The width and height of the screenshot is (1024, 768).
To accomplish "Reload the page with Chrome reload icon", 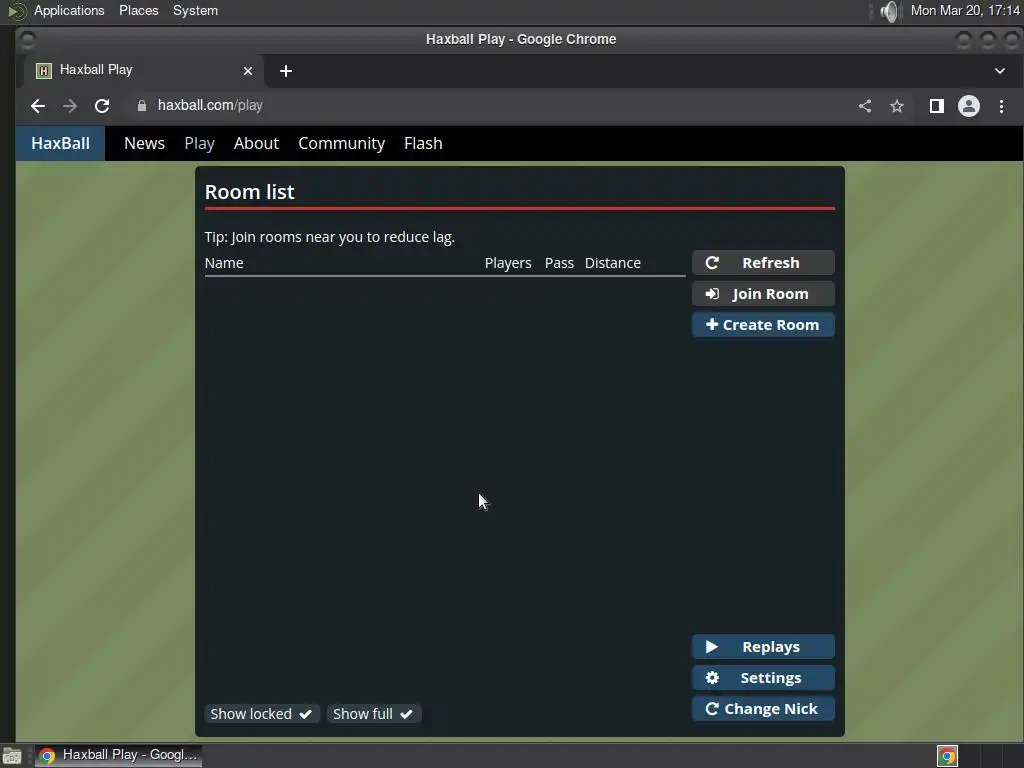I will [102, 106].
